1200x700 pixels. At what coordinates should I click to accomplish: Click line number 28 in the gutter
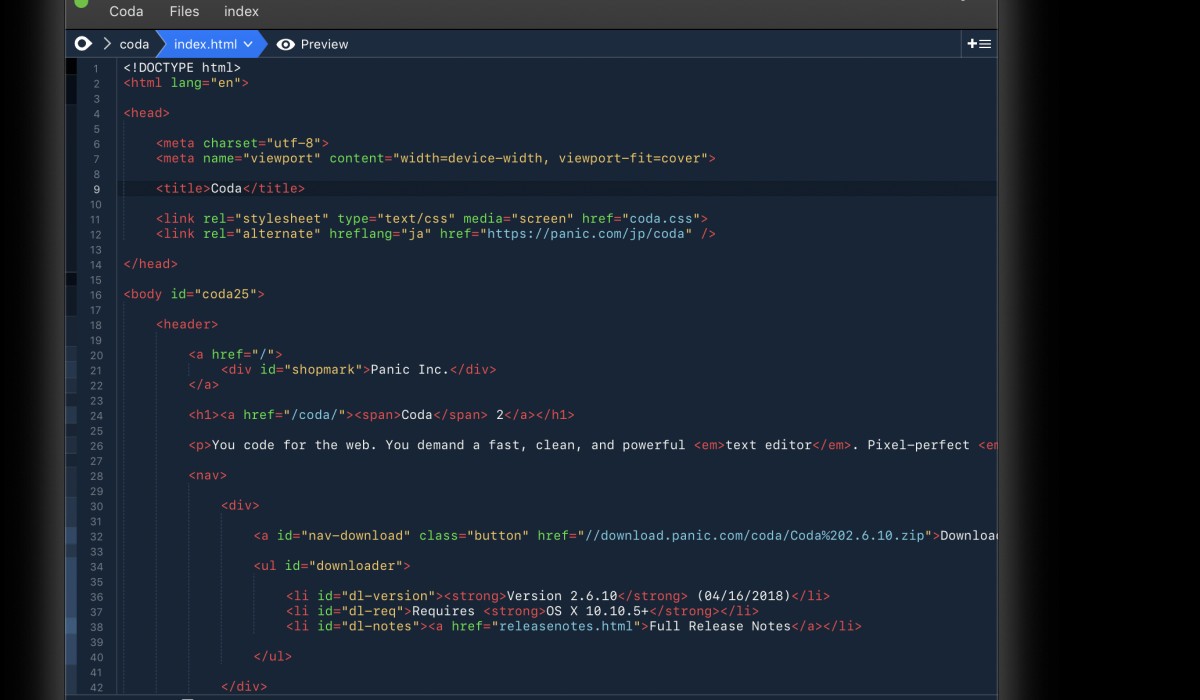click(x=96, y=476)
